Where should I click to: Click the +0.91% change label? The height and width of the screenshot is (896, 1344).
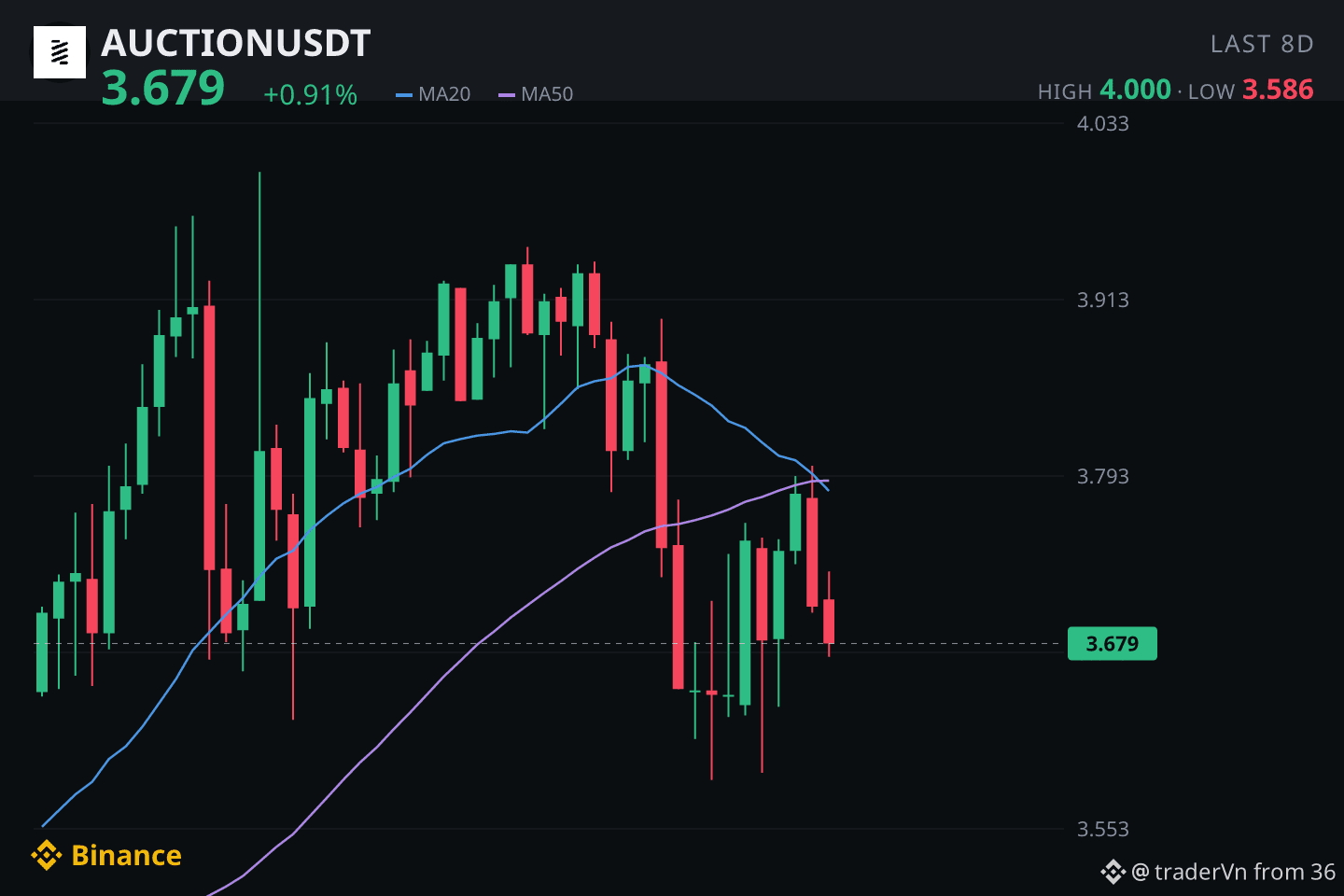pyautogui.click(x=310, y=95)
